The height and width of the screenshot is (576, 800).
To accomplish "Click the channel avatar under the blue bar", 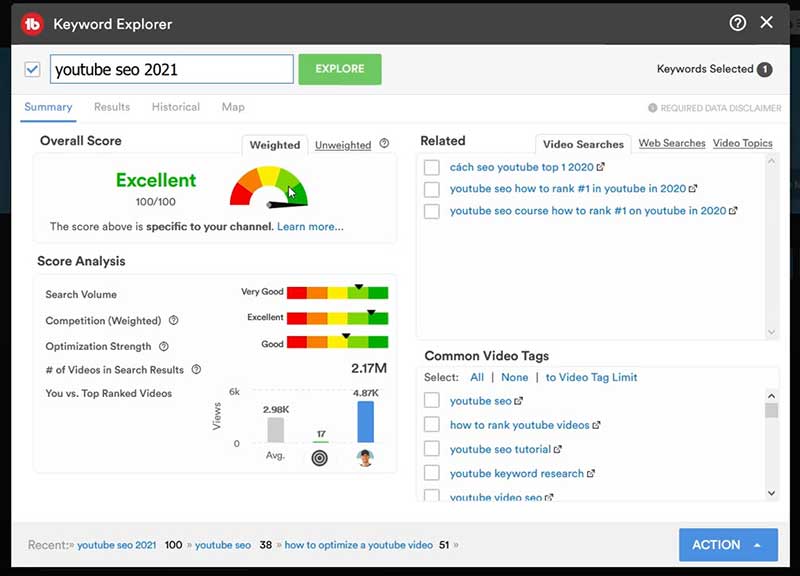I will [365, 458].
